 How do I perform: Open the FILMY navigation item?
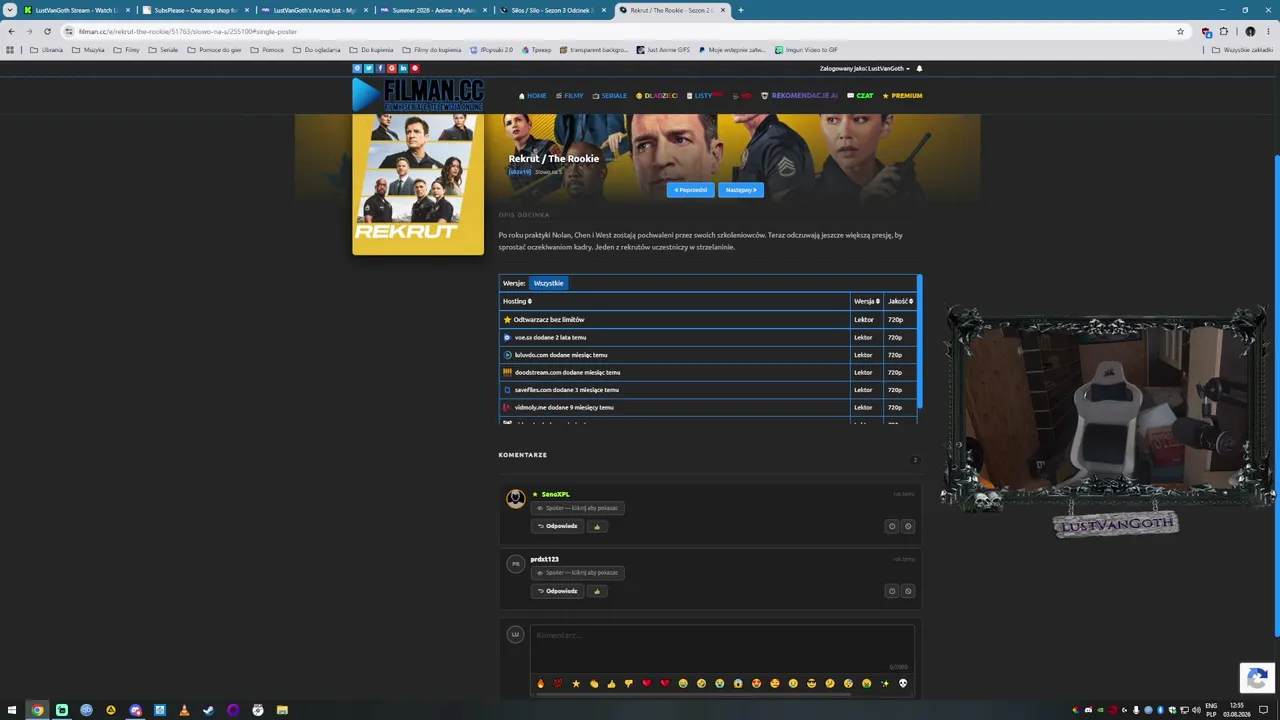(570, 96)
